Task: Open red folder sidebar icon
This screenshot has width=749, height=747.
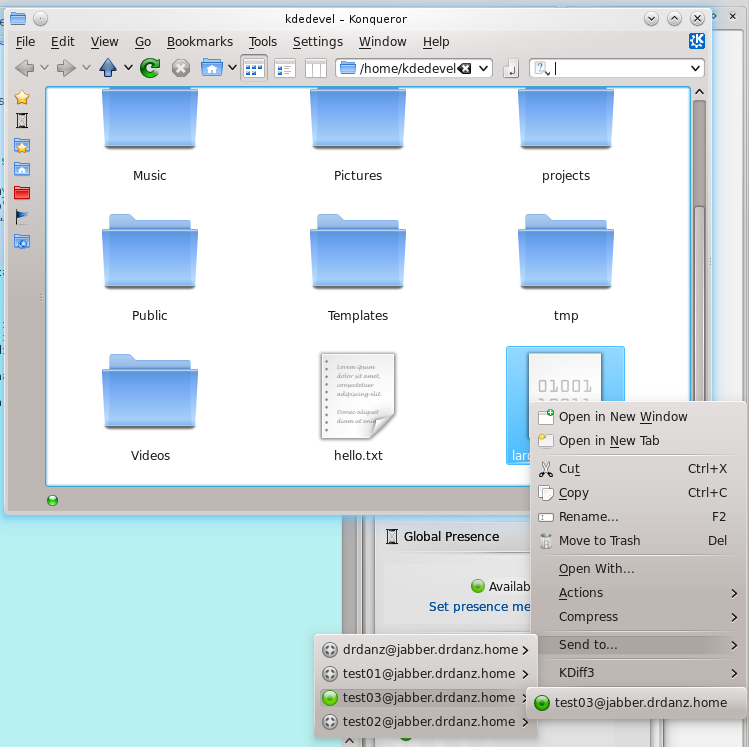Action: point(22,192)
